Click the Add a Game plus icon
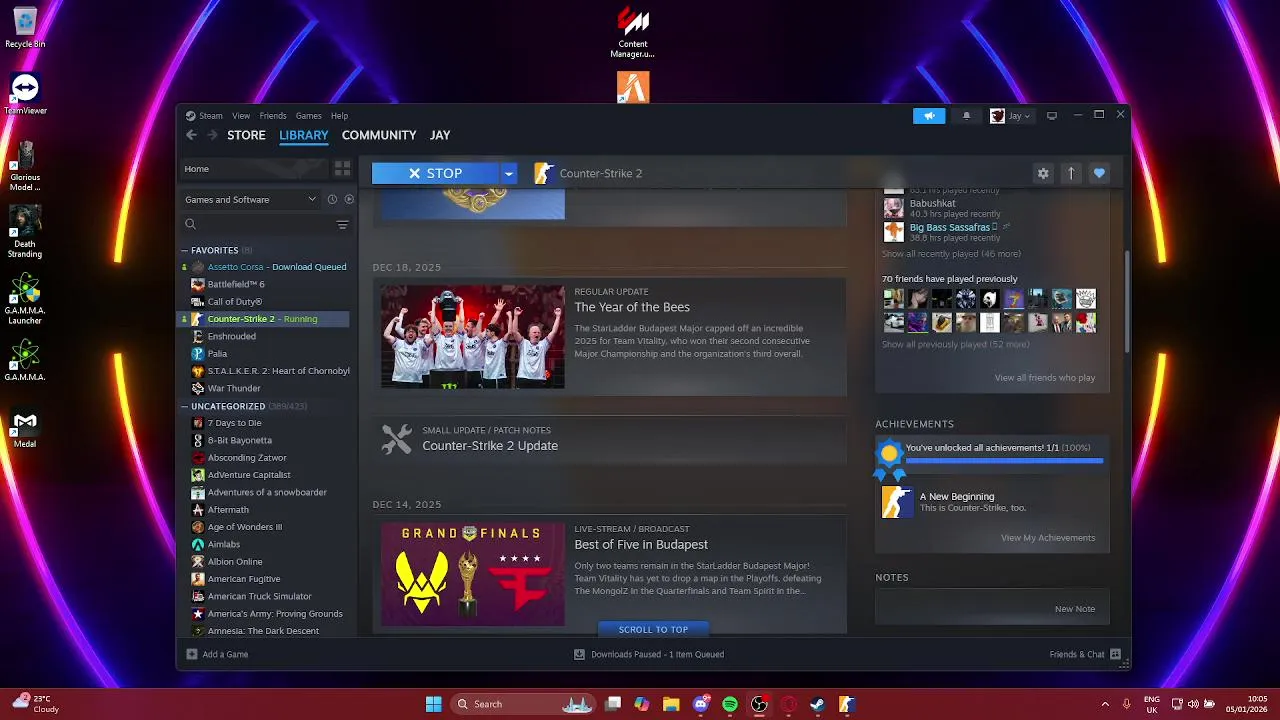The height and width of the screenshot is (720, 1280). tap(192, 654)
